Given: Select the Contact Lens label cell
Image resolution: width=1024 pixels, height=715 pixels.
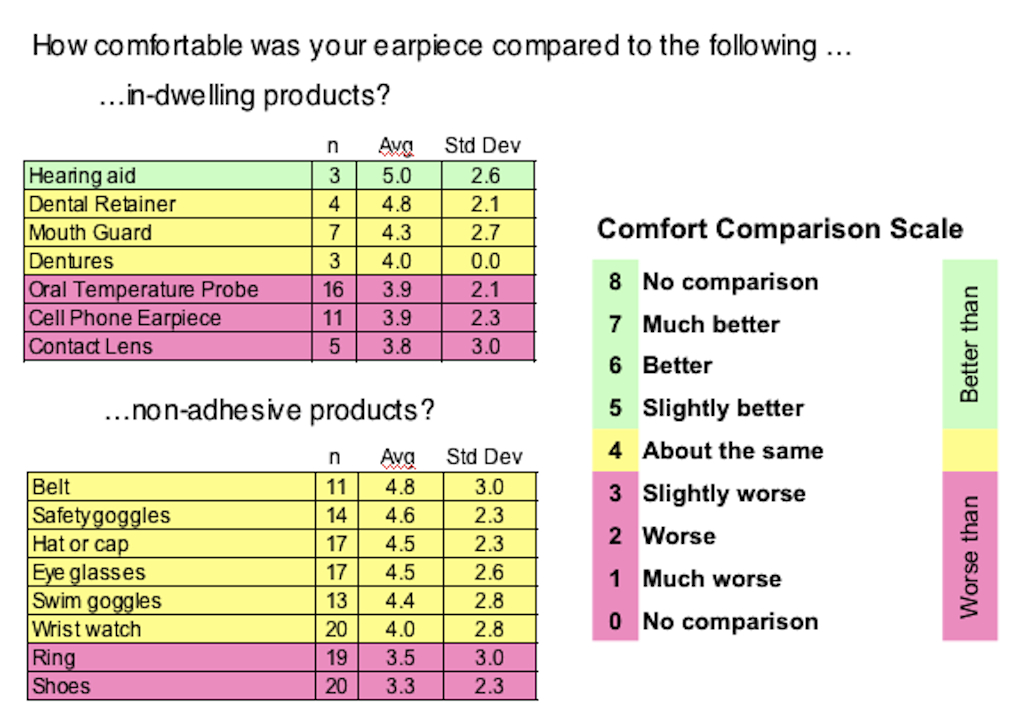Looking at the screenshot, I should tap(91, 347).
